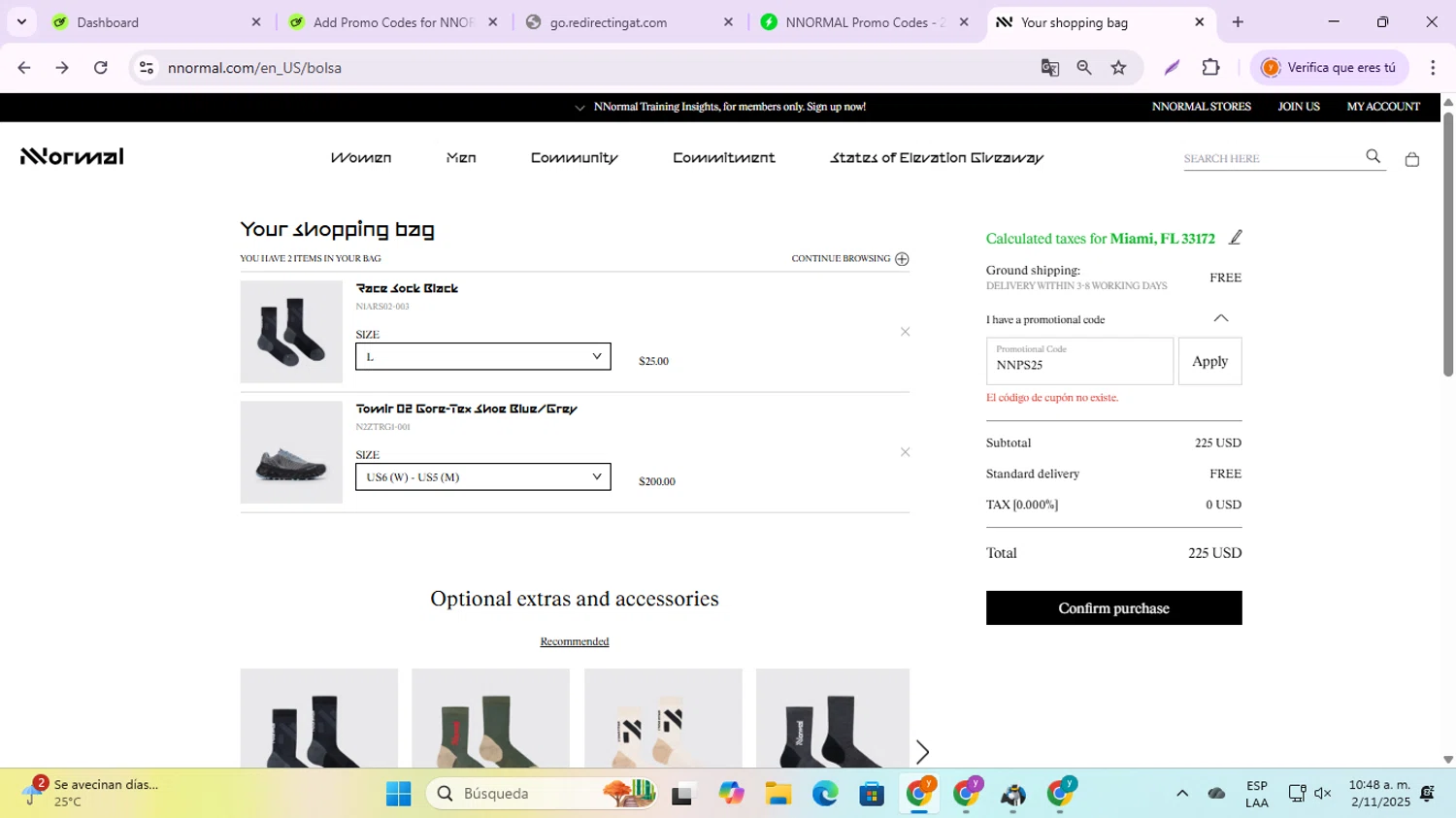Open the Community menu

click(x=574, y=157)
